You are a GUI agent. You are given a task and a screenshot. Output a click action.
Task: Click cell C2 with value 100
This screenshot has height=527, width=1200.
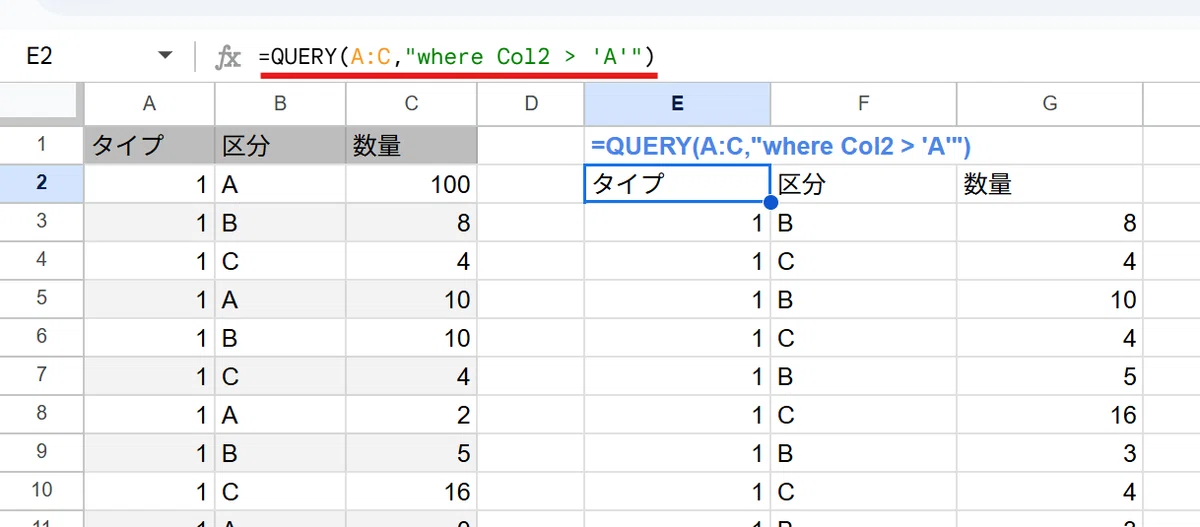pyautogui.click(x=412, y=184)
